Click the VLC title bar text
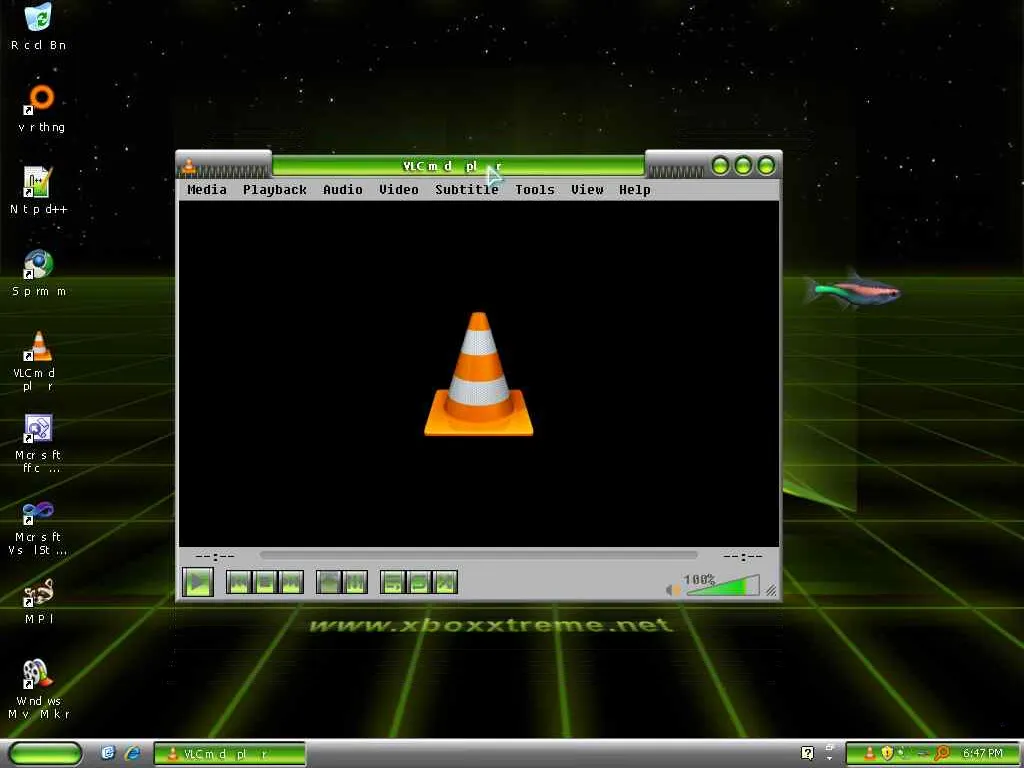This screenshot has width=1024, height=768. [x=452, y=167]
